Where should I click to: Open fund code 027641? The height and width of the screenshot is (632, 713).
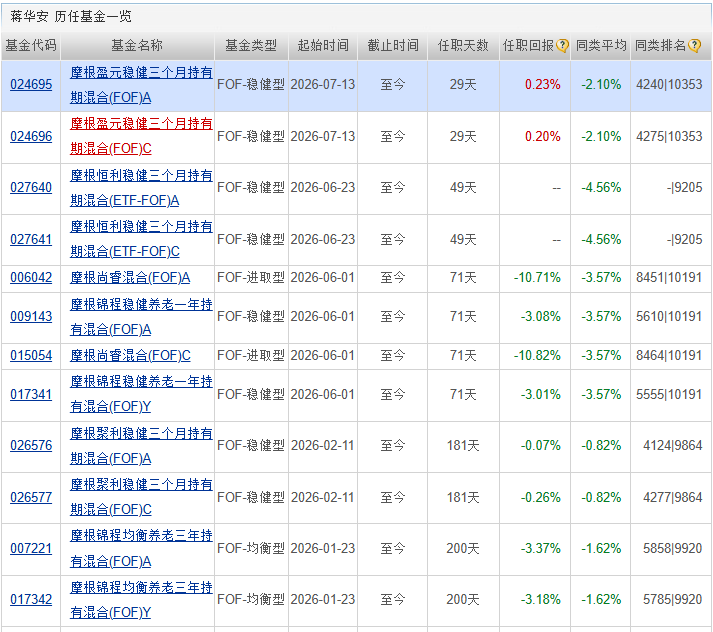pos(31,239)
